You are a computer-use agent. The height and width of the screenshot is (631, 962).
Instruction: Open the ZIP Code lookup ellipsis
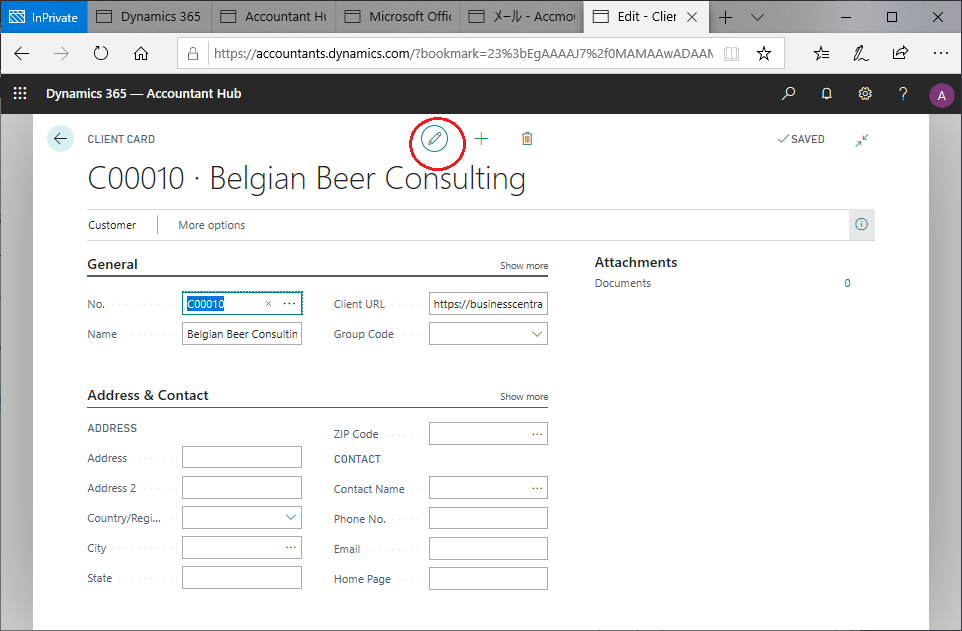pos(537,434)
